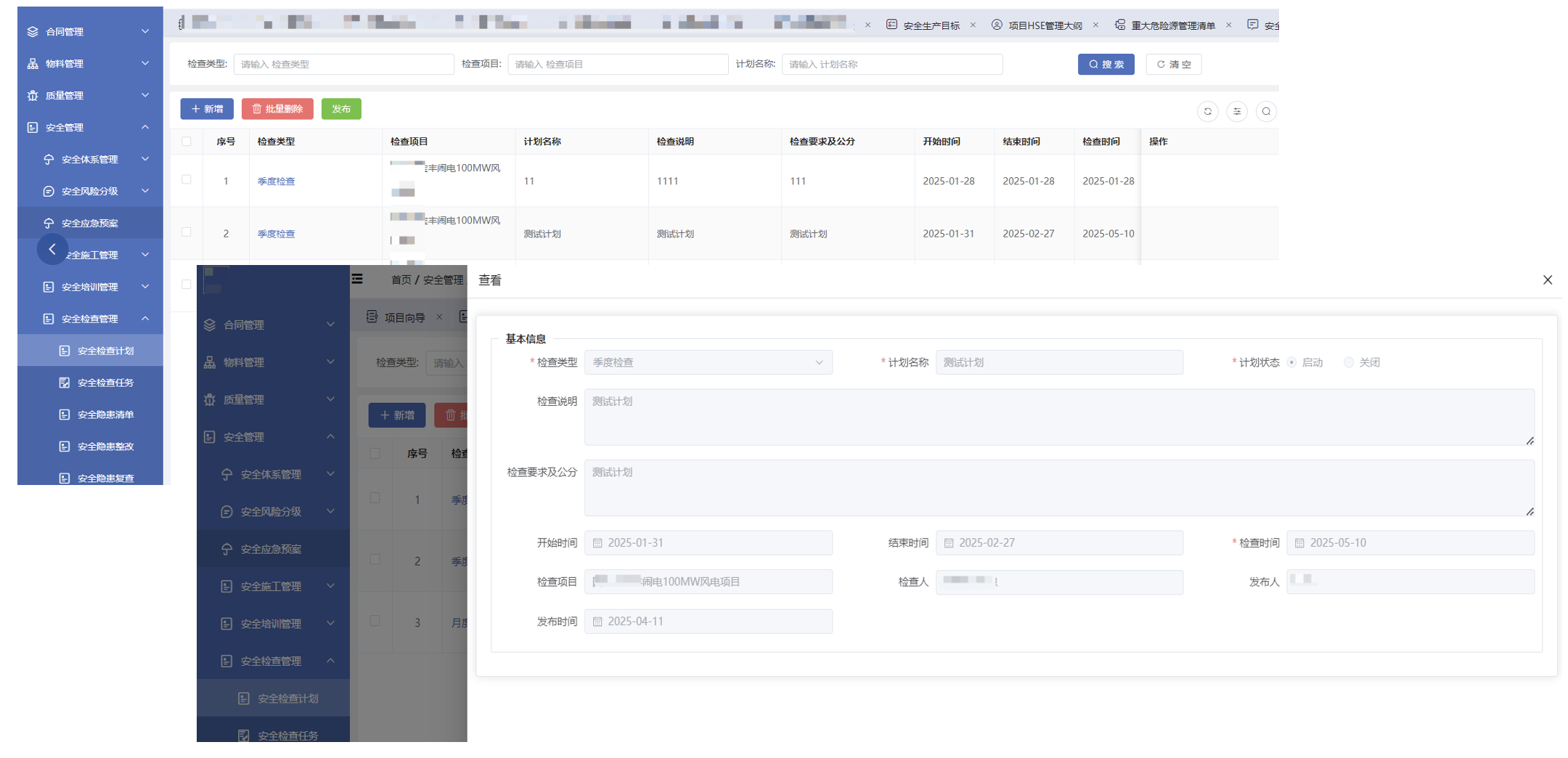Click the sidebar collapse arrow circle
This screenshot has height=758, width=1568.
click(x=52, y=249)
